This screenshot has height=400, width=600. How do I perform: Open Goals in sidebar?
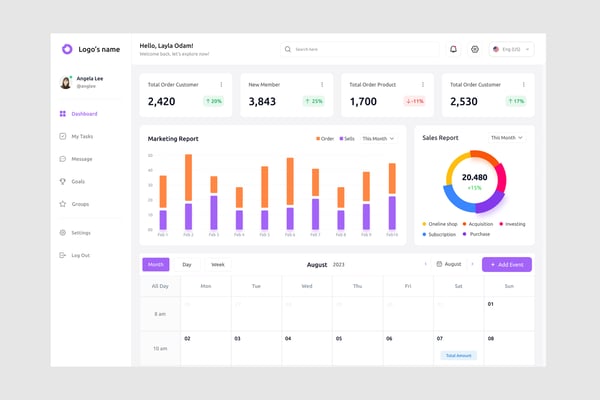click(x=72, y=181)
